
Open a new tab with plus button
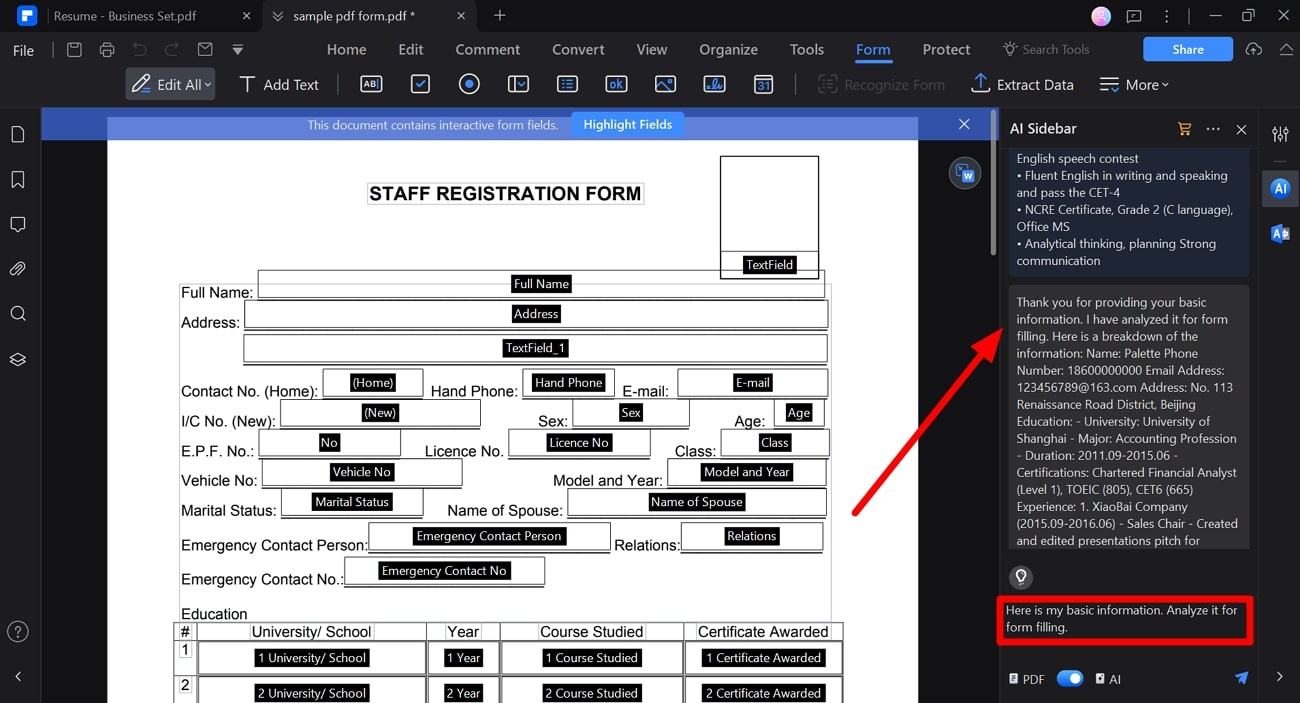(x=500, y=16)
